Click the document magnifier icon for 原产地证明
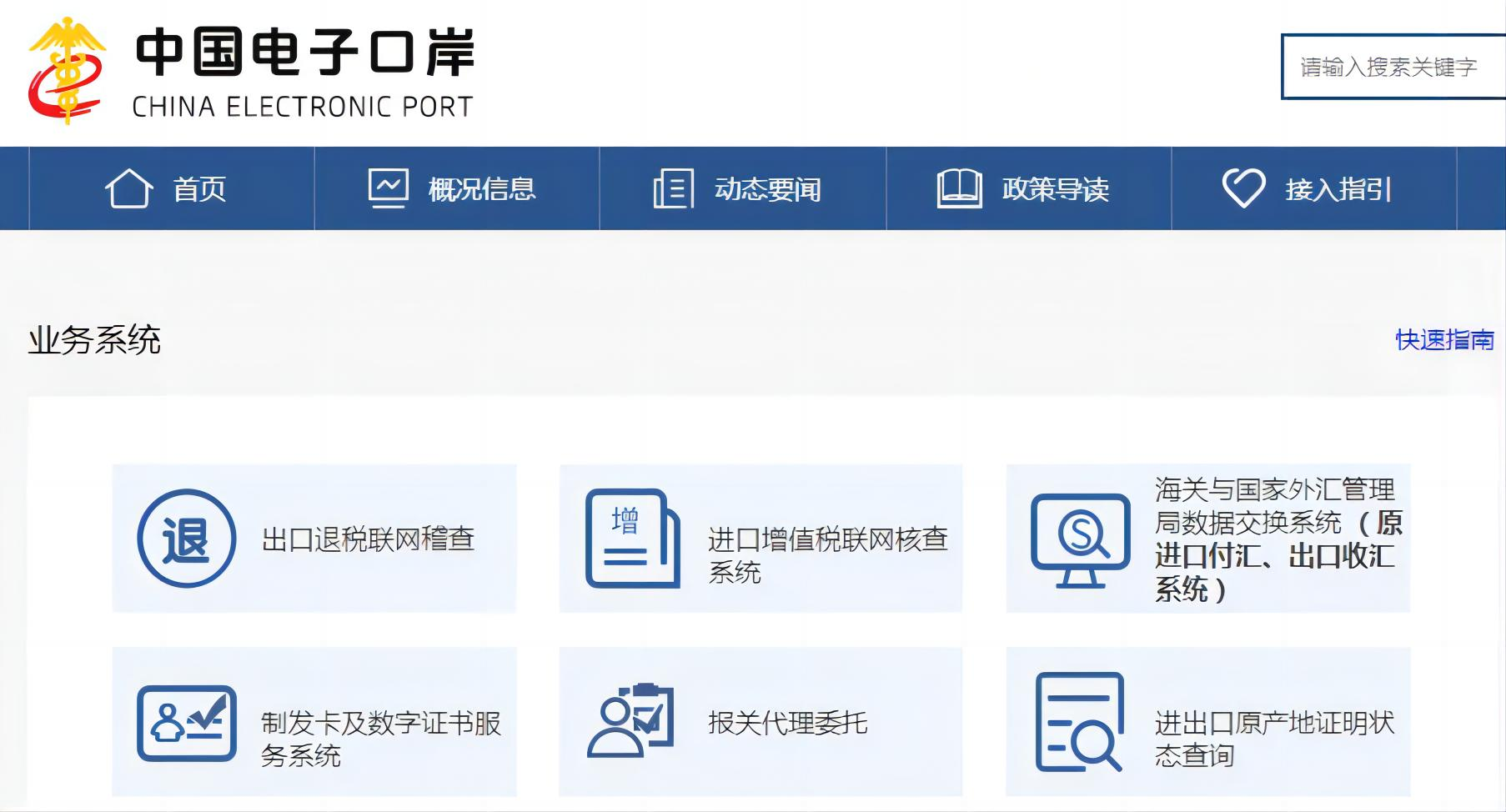The image size is (1506, 812). (x=1080, y=722)
